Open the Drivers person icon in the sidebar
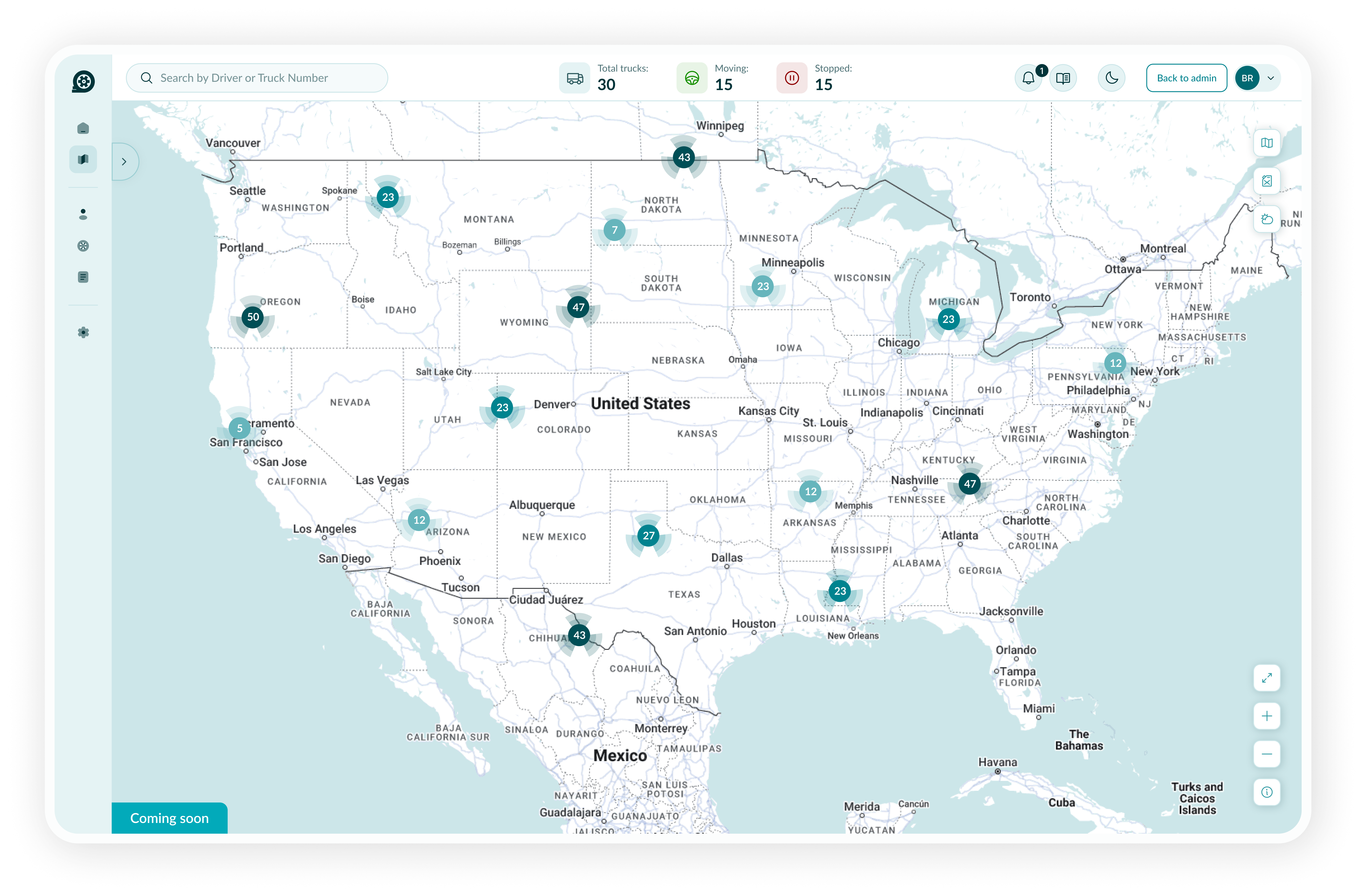The height and width of the screenshot is (896, 1364). tap(83, 214)
